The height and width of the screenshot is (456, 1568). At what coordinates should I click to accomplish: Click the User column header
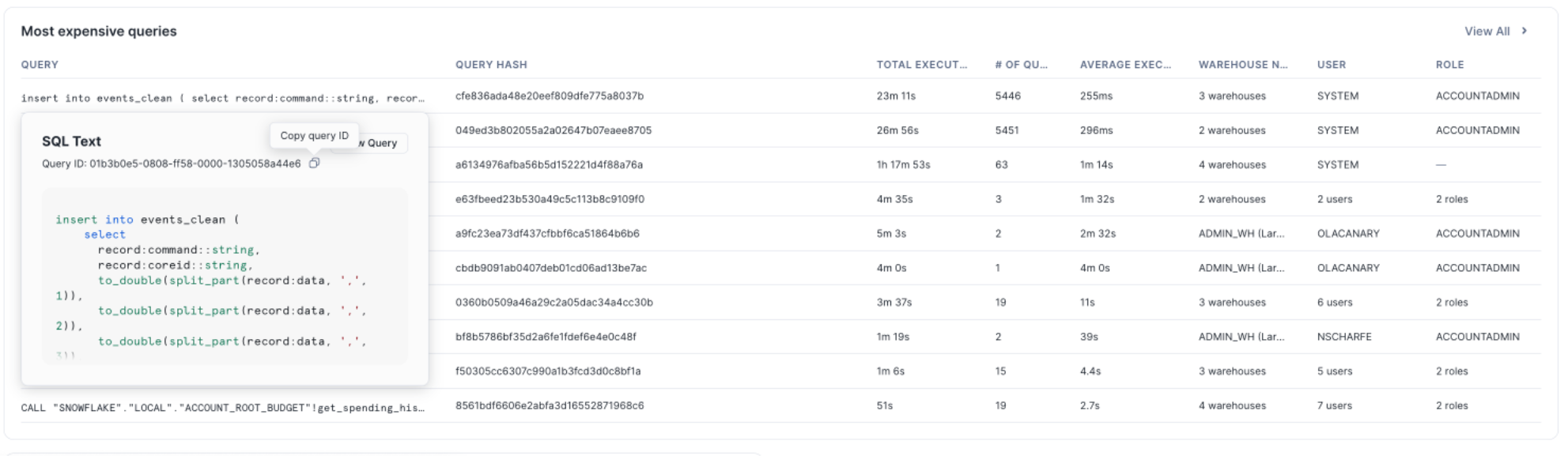1332,65
